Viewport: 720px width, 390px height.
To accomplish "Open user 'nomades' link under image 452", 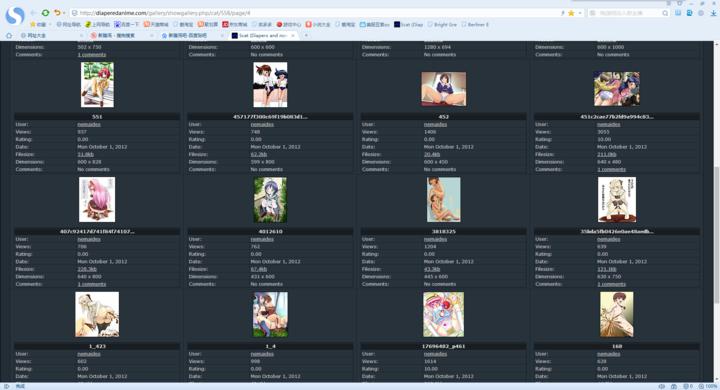I will (x=435, y=124).
